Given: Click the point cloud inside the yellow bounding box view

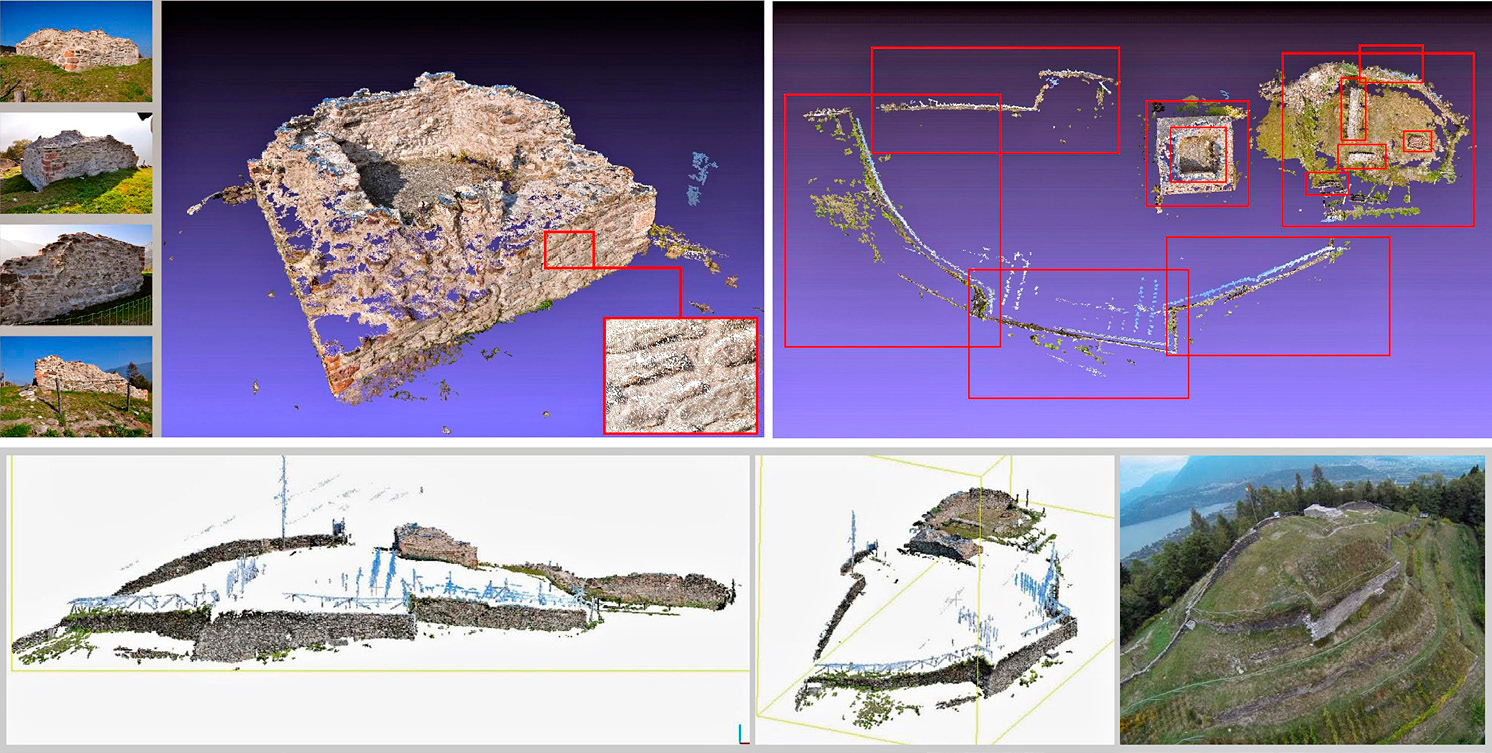Looking at the screenshot, I should pos(935,600).
